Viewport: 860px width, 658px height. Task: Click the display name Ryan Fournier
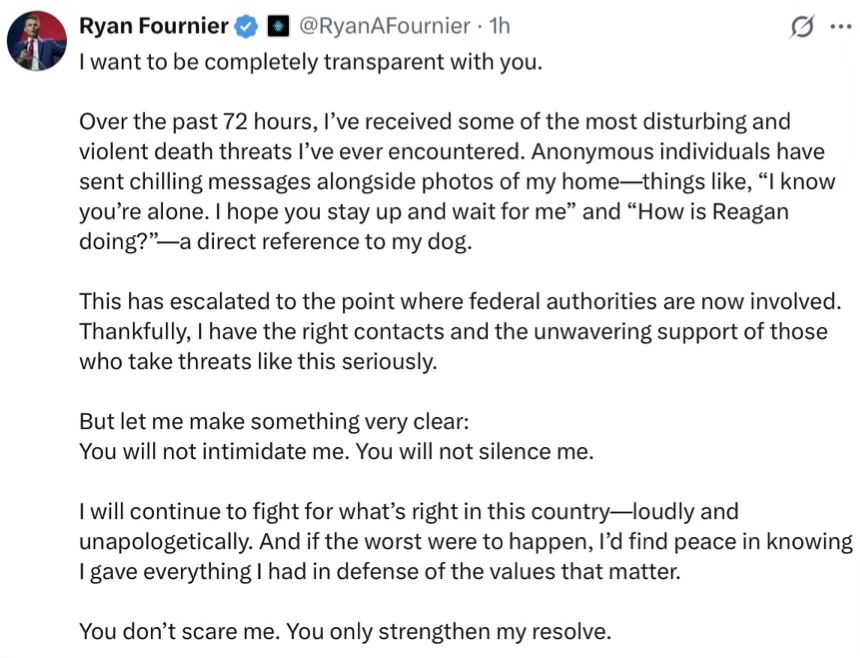tap(154, 26)
